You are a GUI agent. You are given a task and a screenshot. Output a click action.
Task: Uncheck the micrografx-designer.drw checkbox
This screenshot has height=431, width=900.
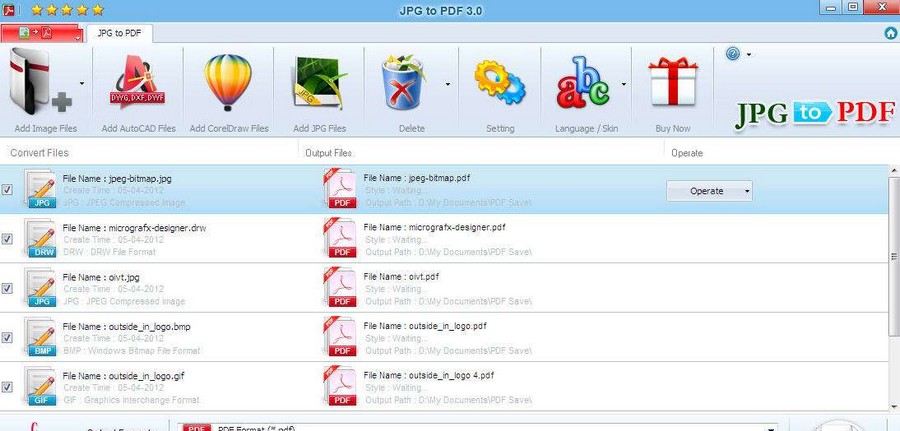coord(7,239)
